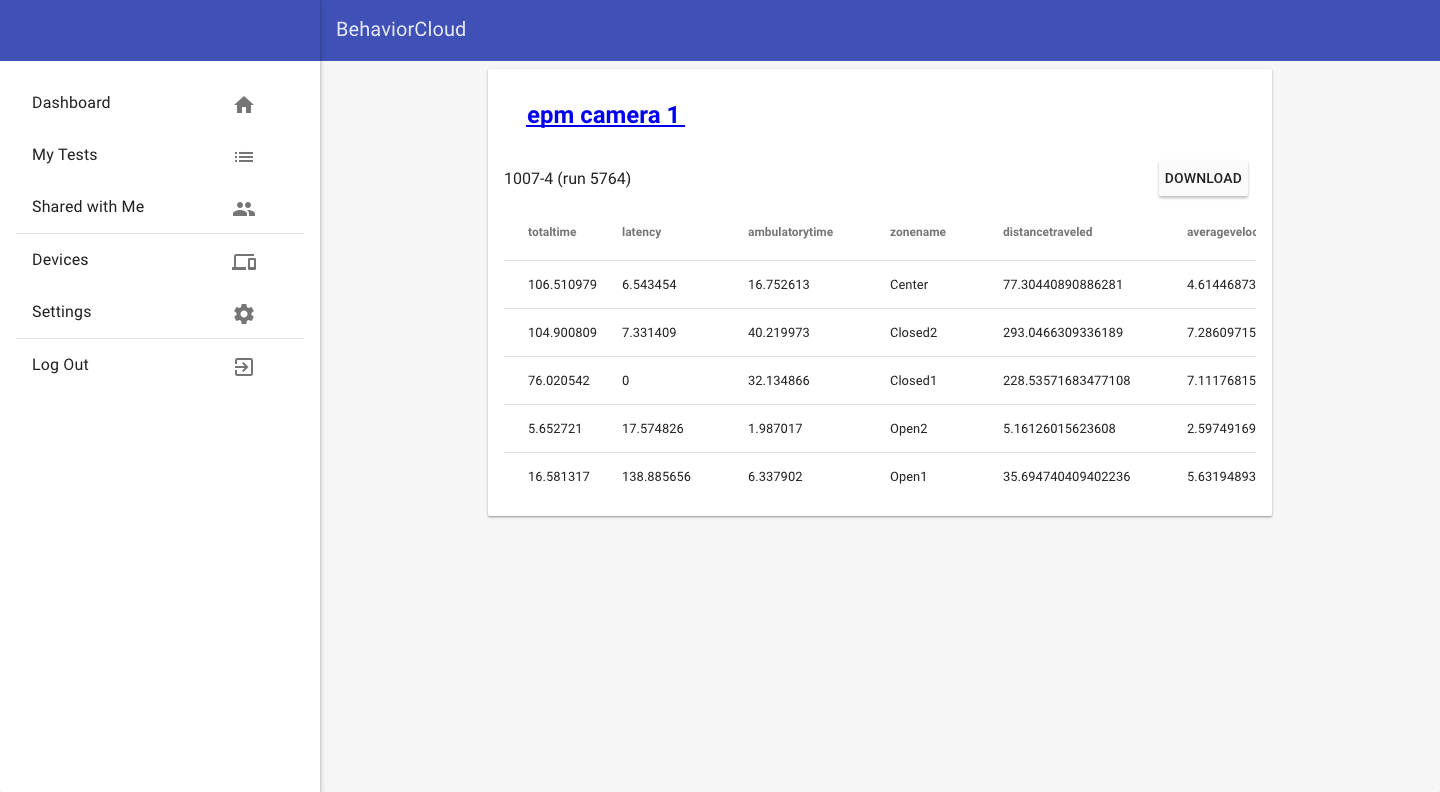Click the totaltime column header
This screenshot has height=792, width=1440.
[x=552, y=232]
